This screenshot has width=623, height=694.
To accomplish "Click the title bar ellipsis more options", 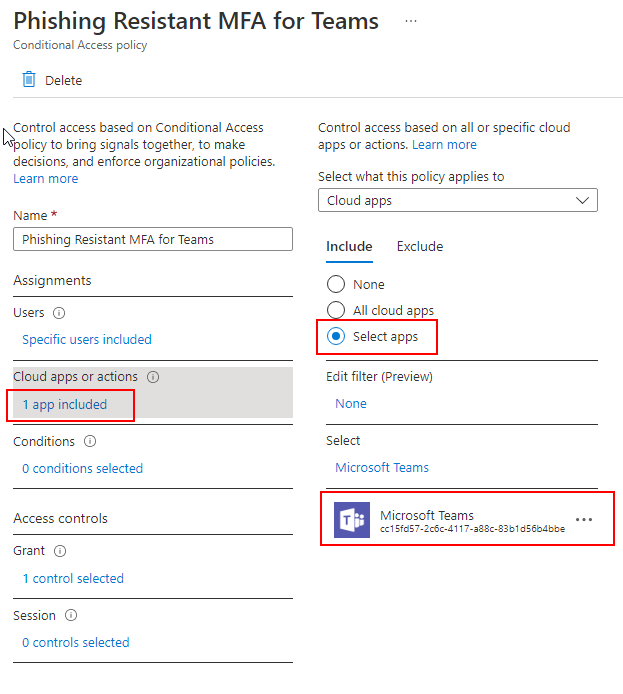I will [x=411, y=21].
